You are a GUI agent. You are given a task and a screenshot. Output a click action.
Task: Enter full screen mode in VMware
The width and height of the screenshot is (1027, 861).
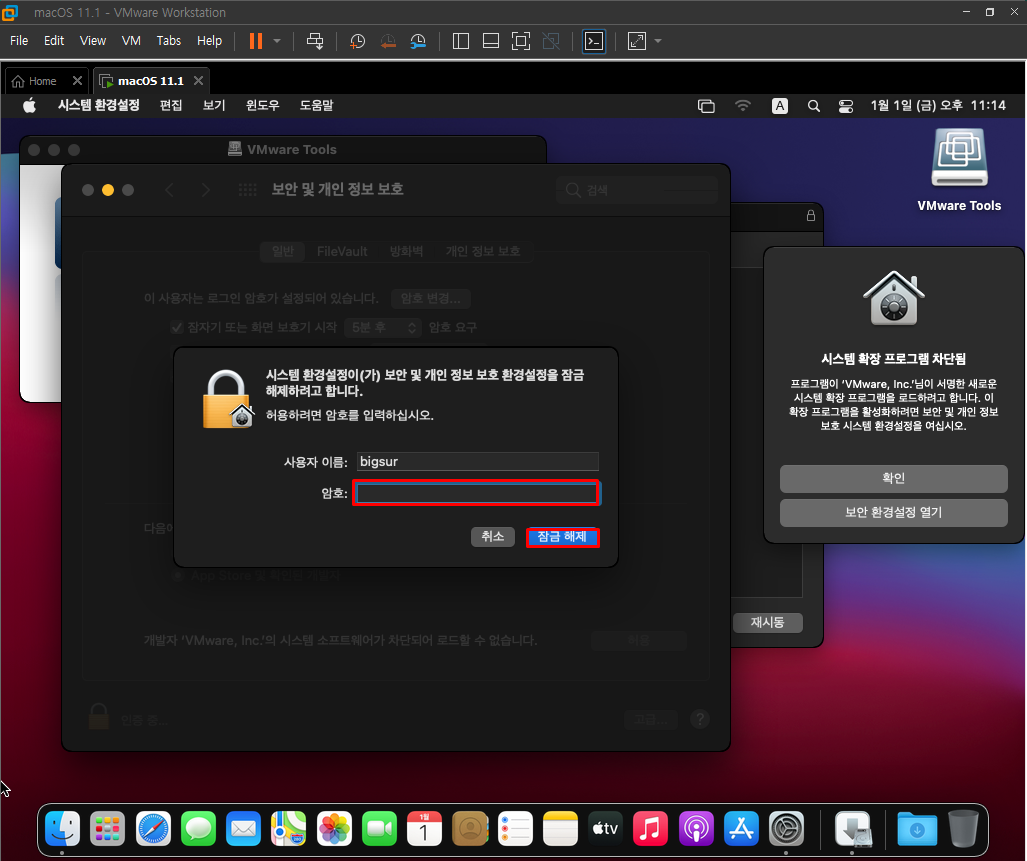521,41
